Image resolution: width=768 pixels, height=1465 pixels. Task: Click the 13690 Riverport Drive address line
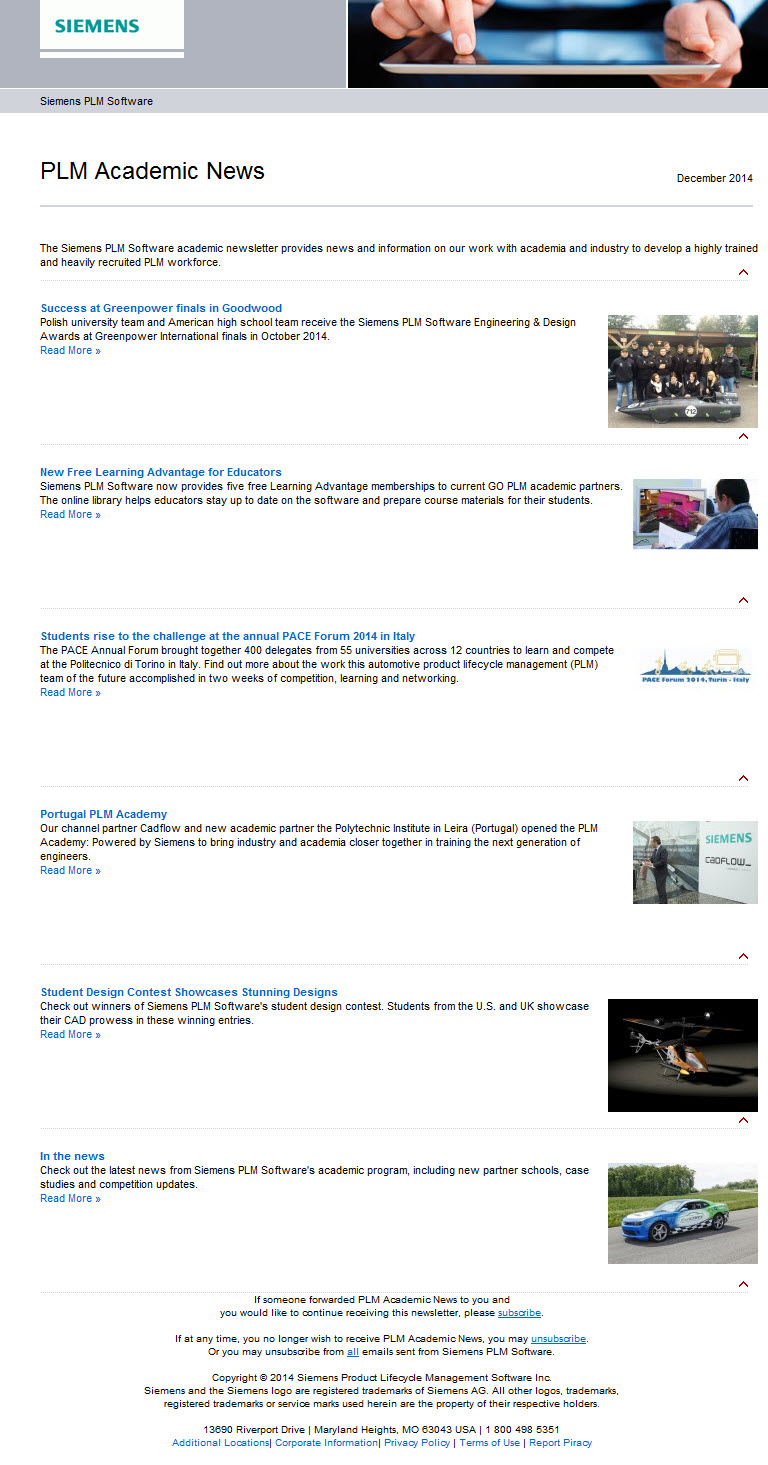[382, 1430]
